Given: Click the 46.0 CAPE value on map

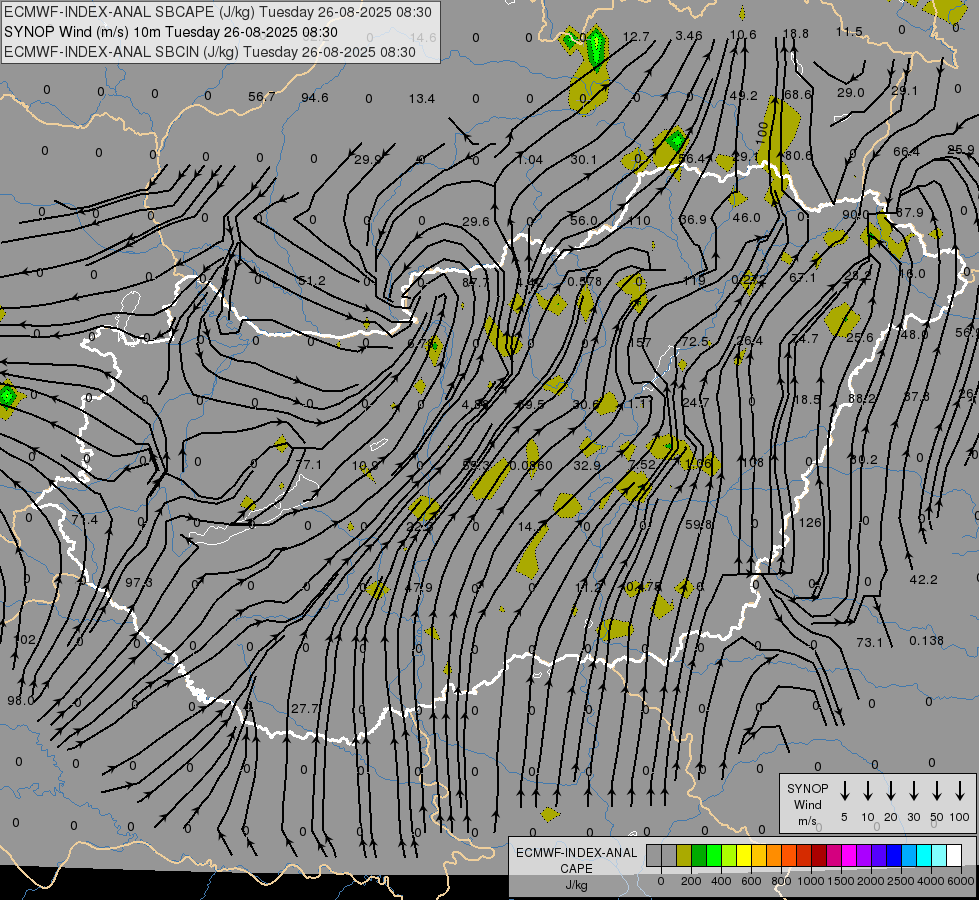Looking at the screenshot, I should (x=747, y=217).
